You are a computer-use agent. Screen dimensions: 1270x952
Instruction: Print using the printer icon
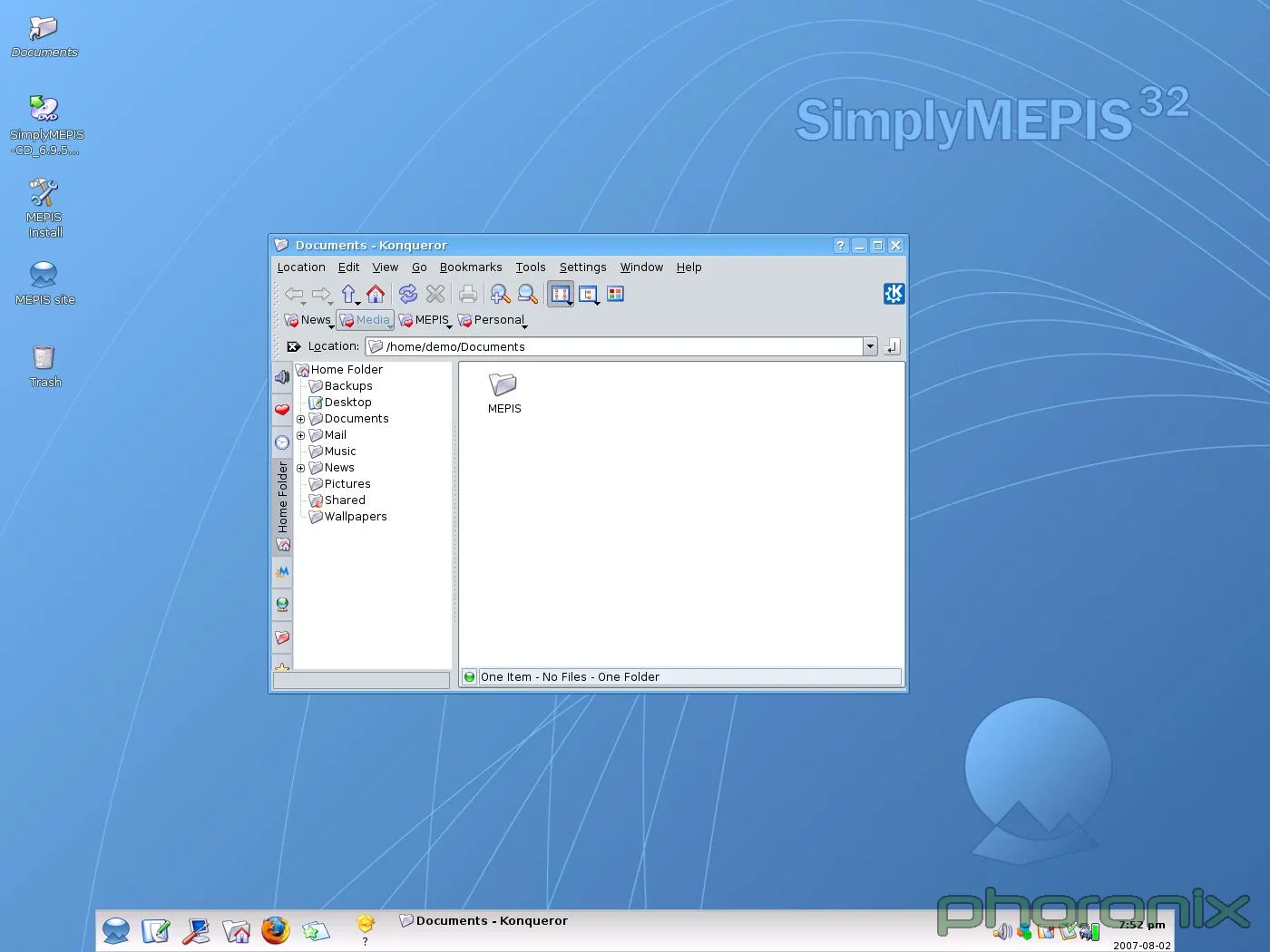468,294
